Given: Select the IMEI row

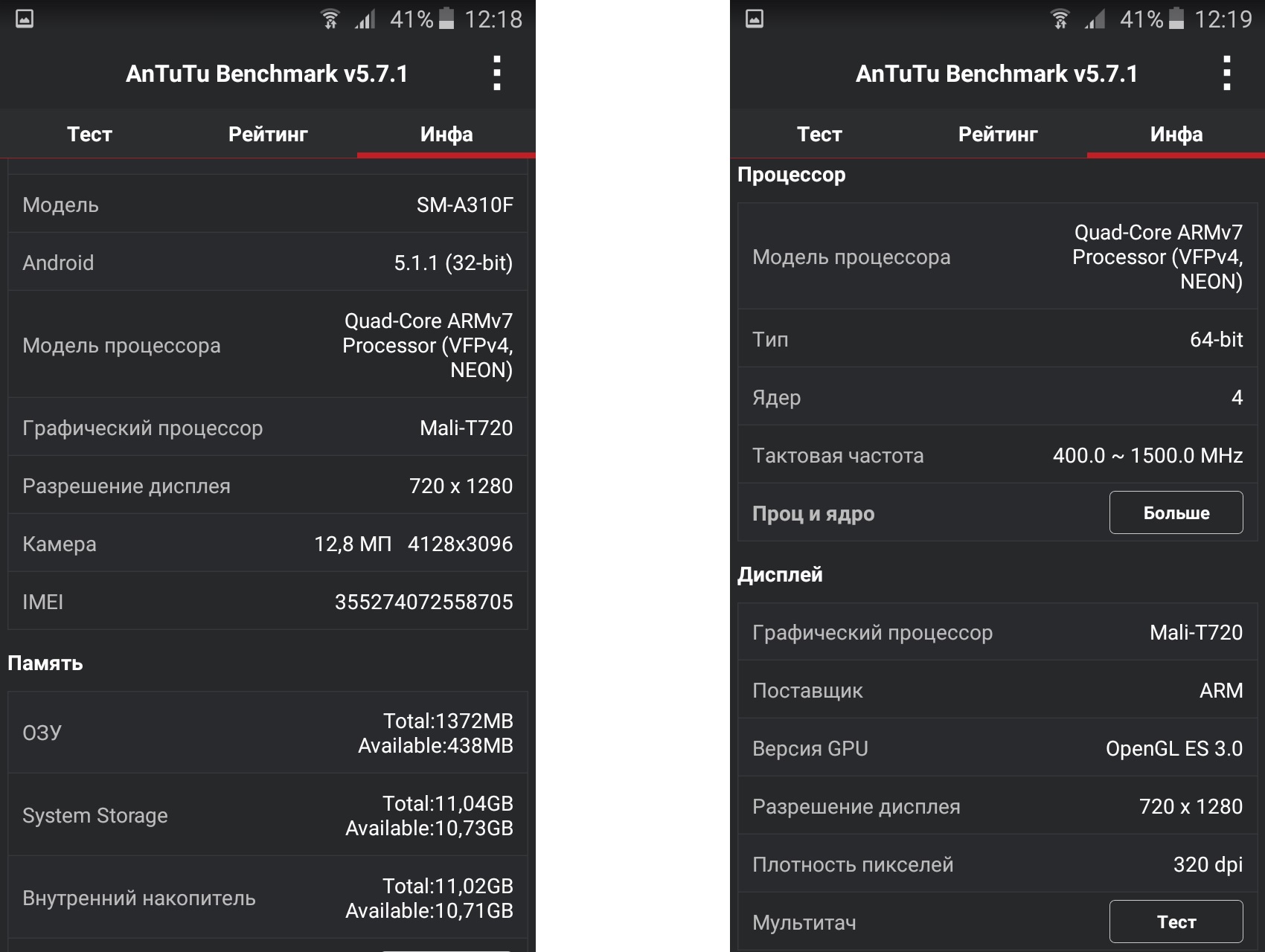Looking at the screenshot, I should coord(268,602).
